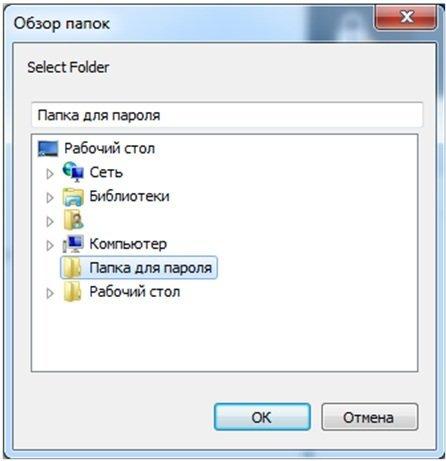Viewport: 446px width, 461px height.
Task: Select Компьютер label in folder tree
Action: point(128,244)
